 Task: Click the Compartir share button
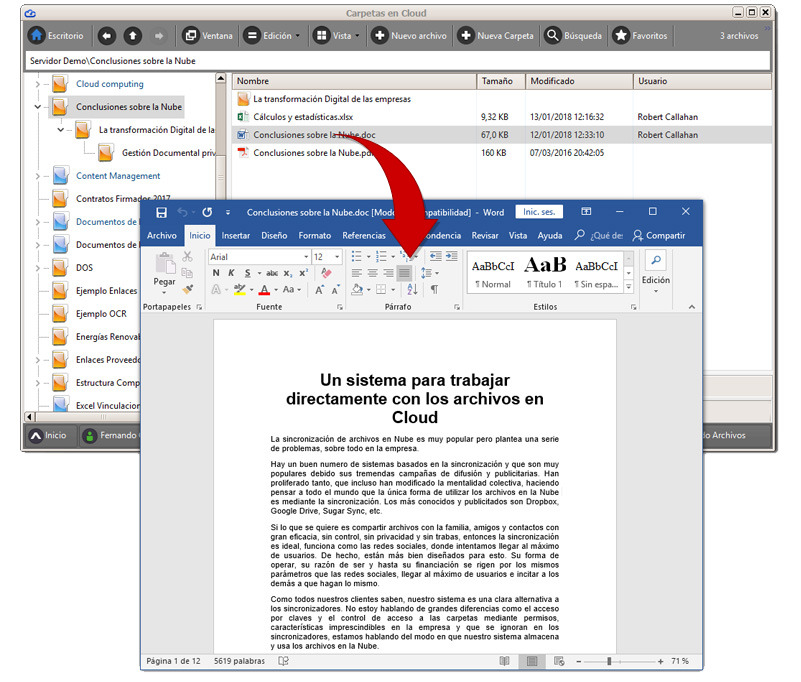point(659,236)
